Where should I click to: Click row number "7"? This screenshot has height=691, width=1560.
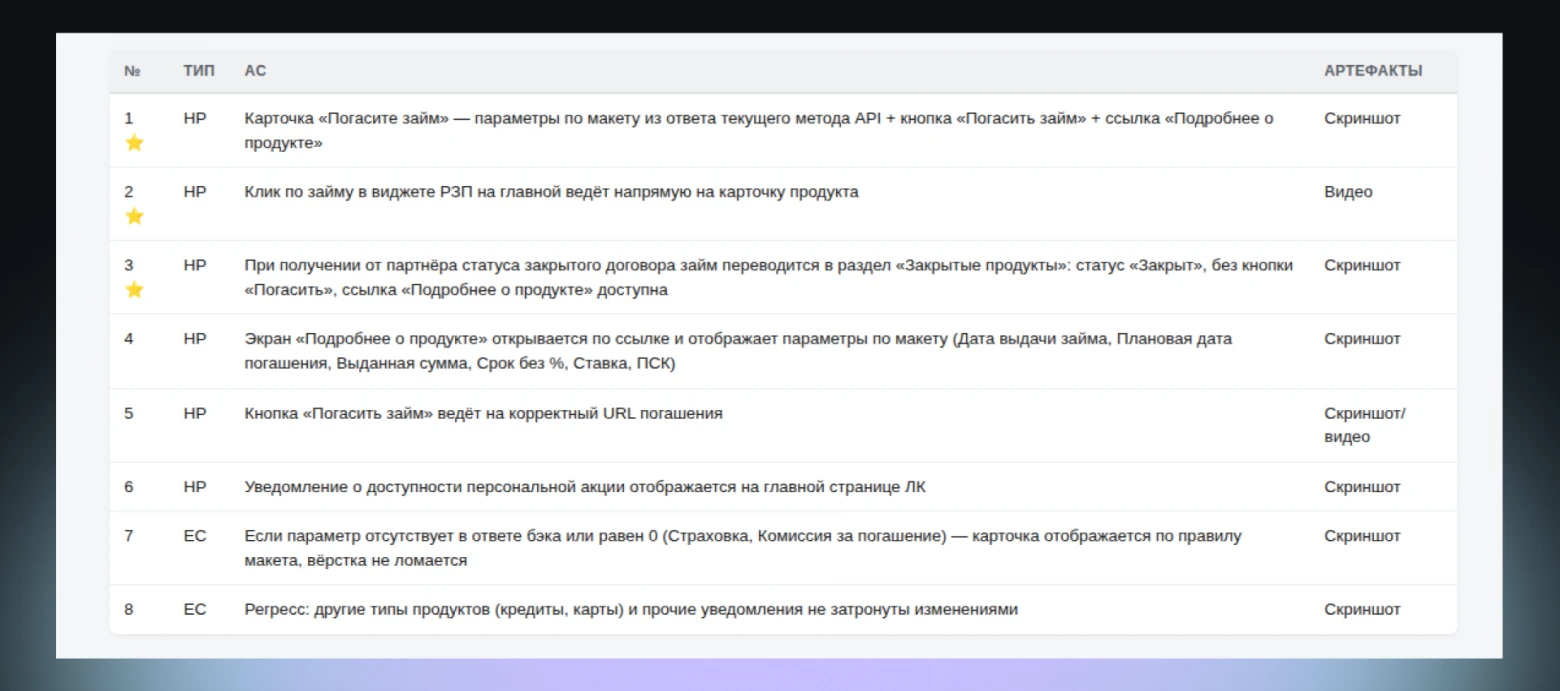click(129, 536)
